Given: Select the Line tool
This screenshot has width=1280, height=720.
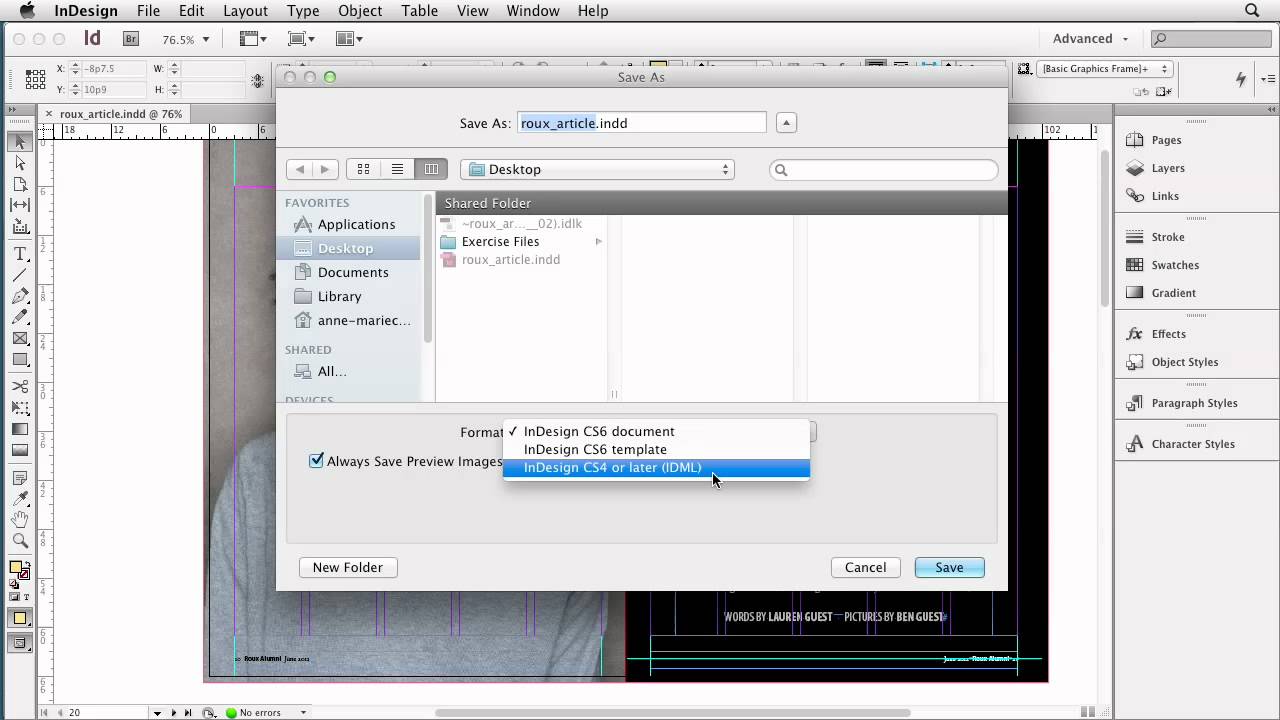Looking at the screenshot, I should point(20,275).
